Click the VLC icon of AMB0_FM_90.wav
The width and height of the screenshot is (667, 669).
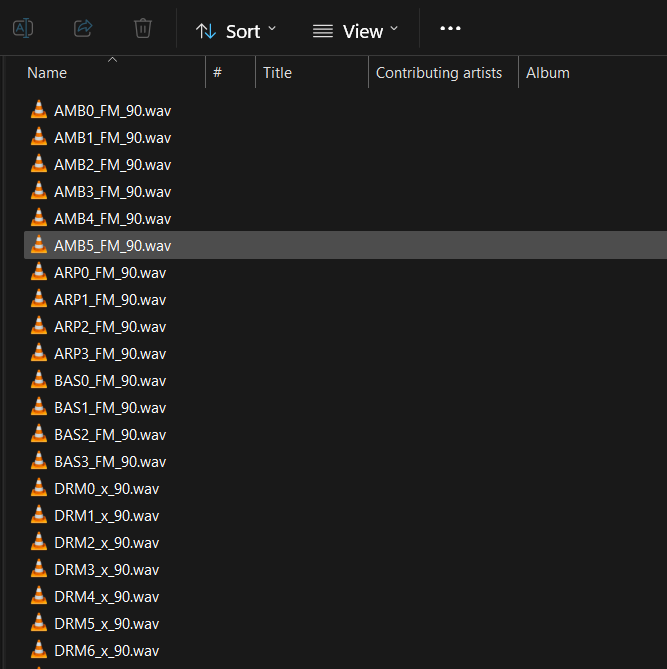click(x=39, y=109)
